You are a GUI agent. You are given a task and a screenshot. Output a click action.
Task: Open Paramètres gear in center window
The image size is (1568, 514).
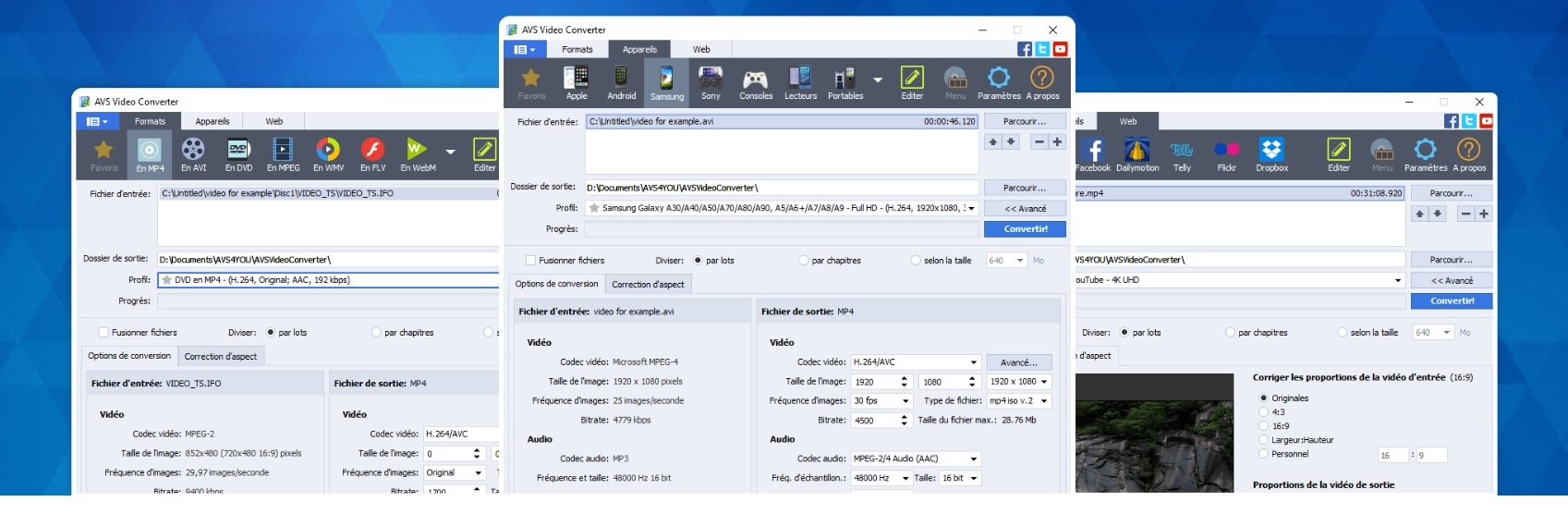999,82
